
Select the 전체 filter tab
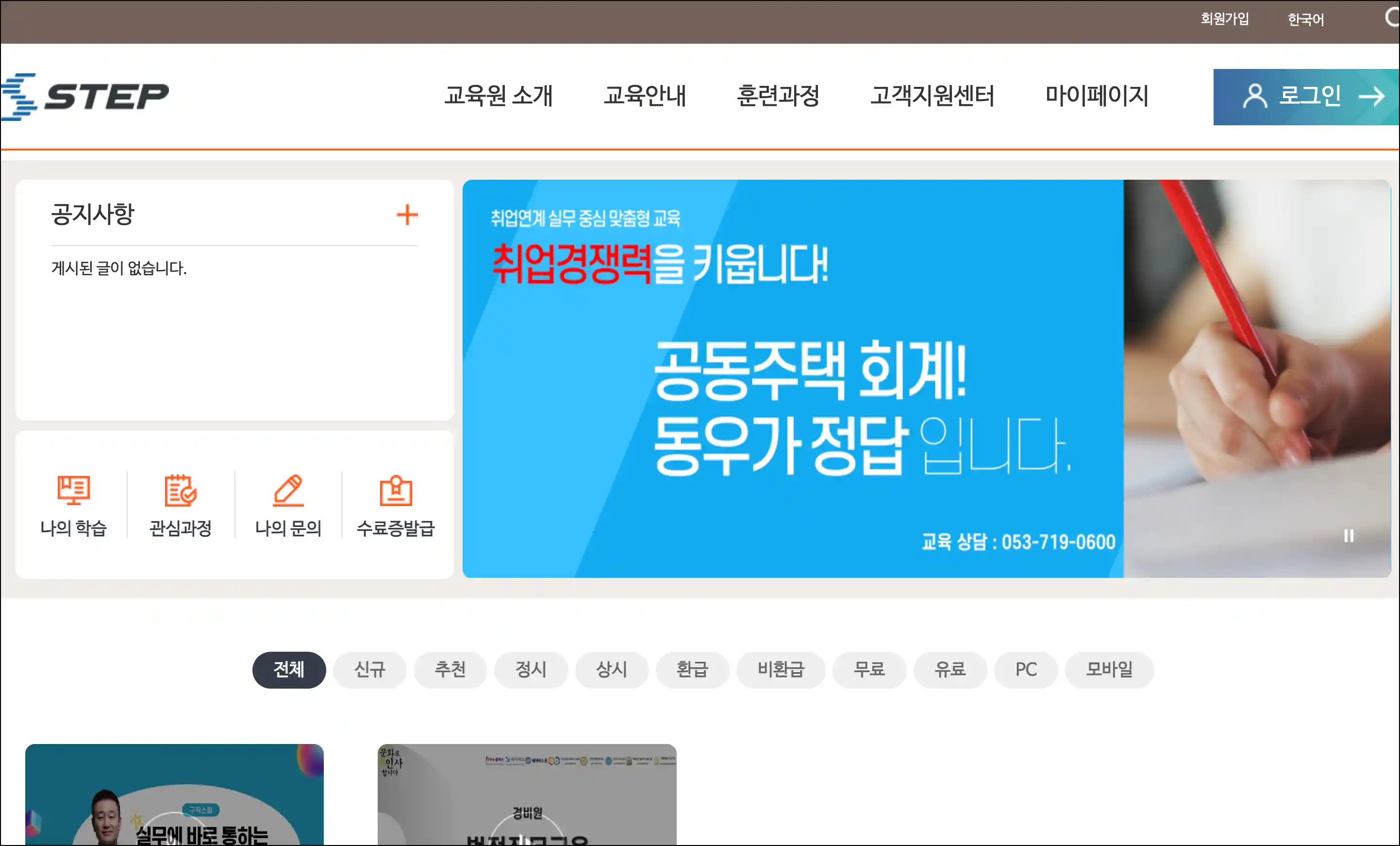pyautogui.click(x=289, y=670)
